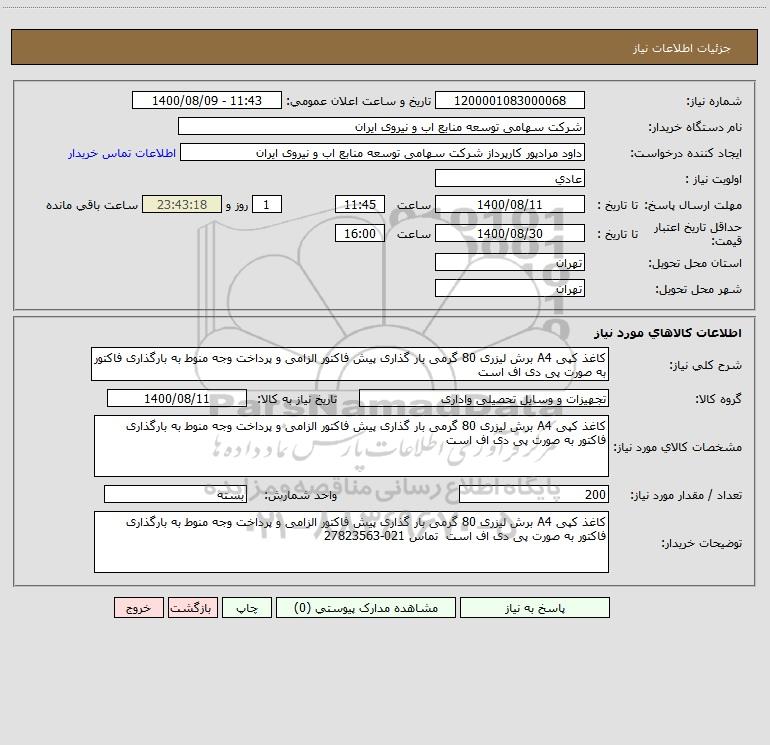The width and height of the screenshot is (770, 745).
Task: Open 'مشاهده مدارک پیوستی (0)' attachments button
Action: (x=366, y=607)
